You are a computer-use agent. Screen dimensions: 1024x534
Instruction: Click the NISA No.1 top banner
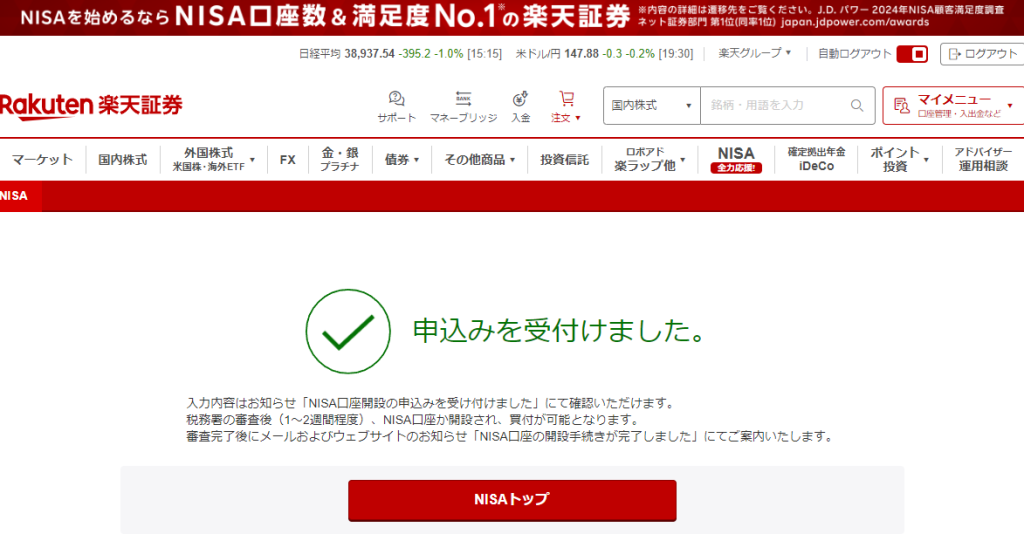[x=512, y=17]
